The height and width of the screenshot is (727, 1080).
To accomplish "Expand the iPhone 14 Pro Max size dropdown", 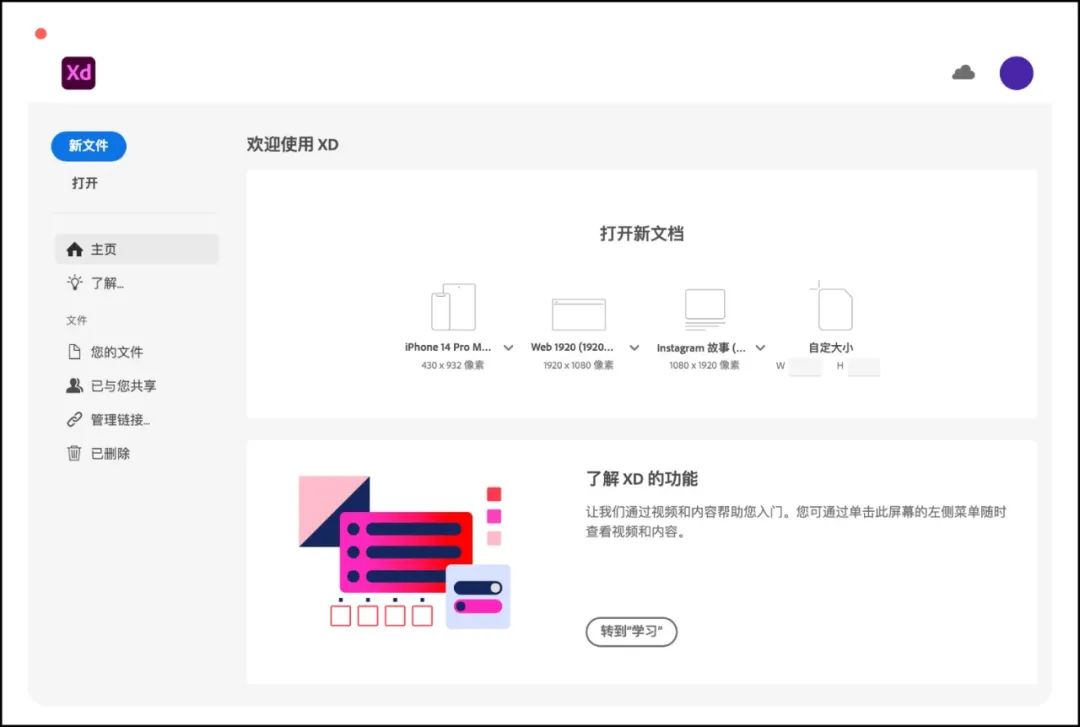I will 509,348.
